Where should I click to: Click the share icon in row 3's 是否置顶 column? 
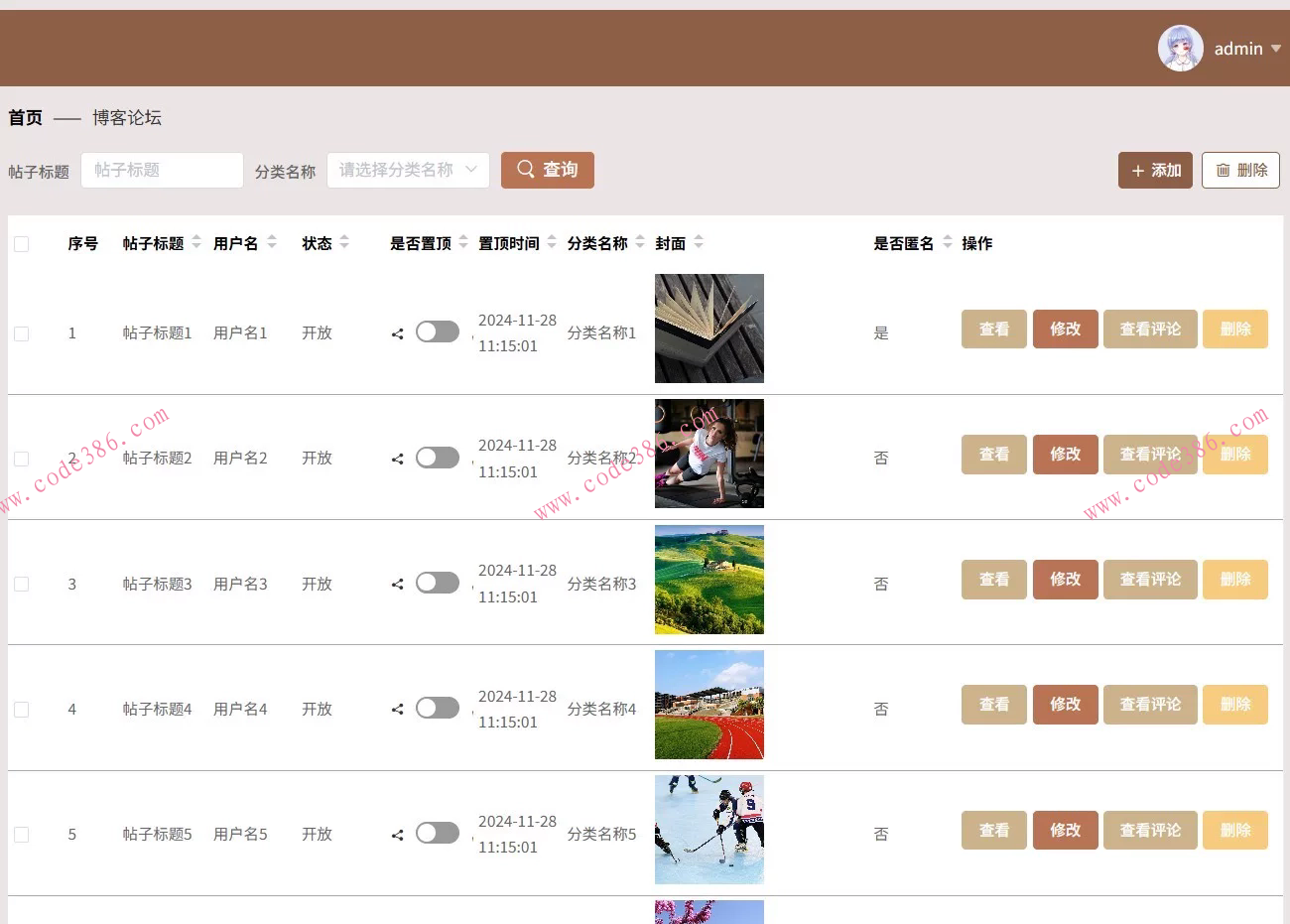point(396,584)
